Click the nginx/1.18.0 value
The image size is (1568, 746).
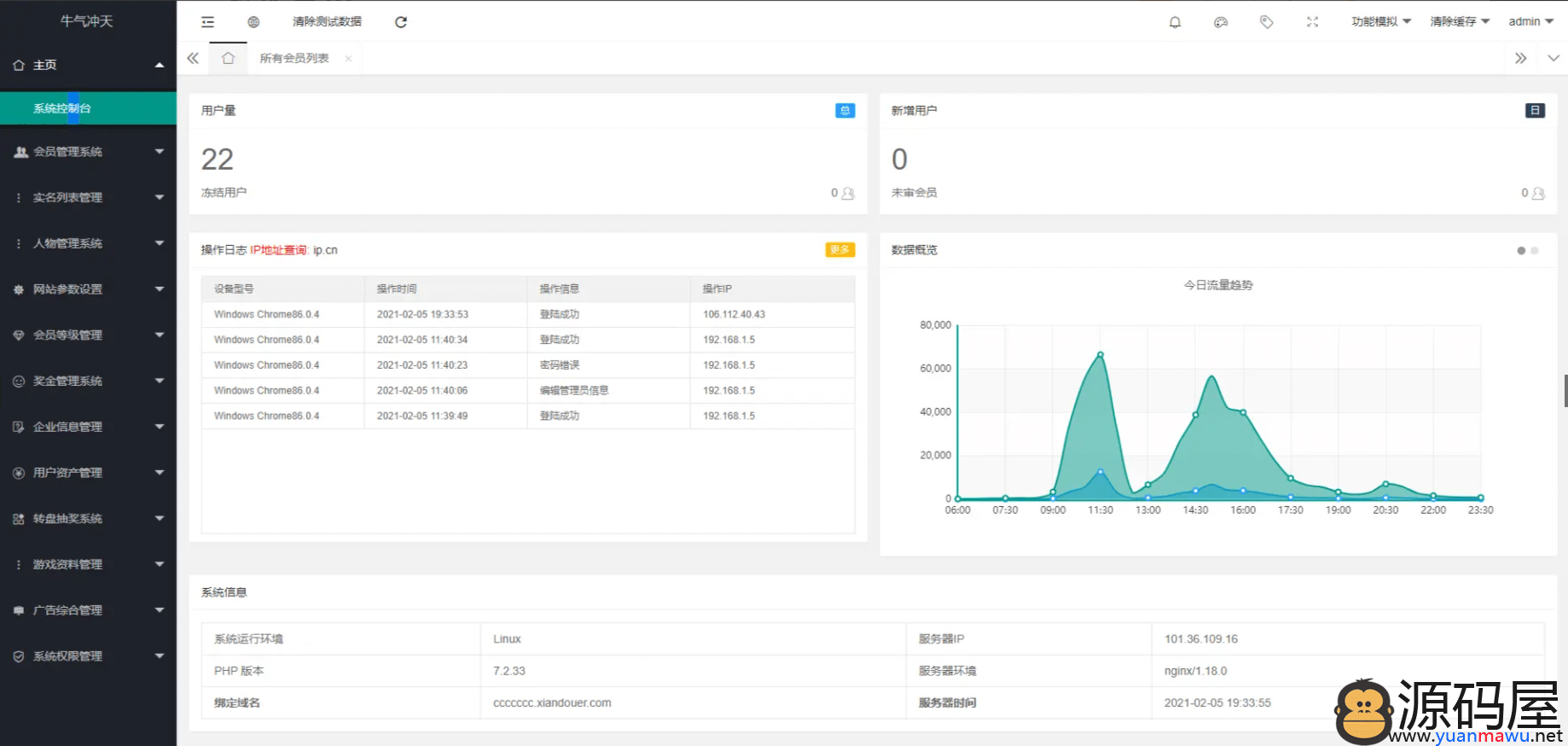[x=1195, y=672]
